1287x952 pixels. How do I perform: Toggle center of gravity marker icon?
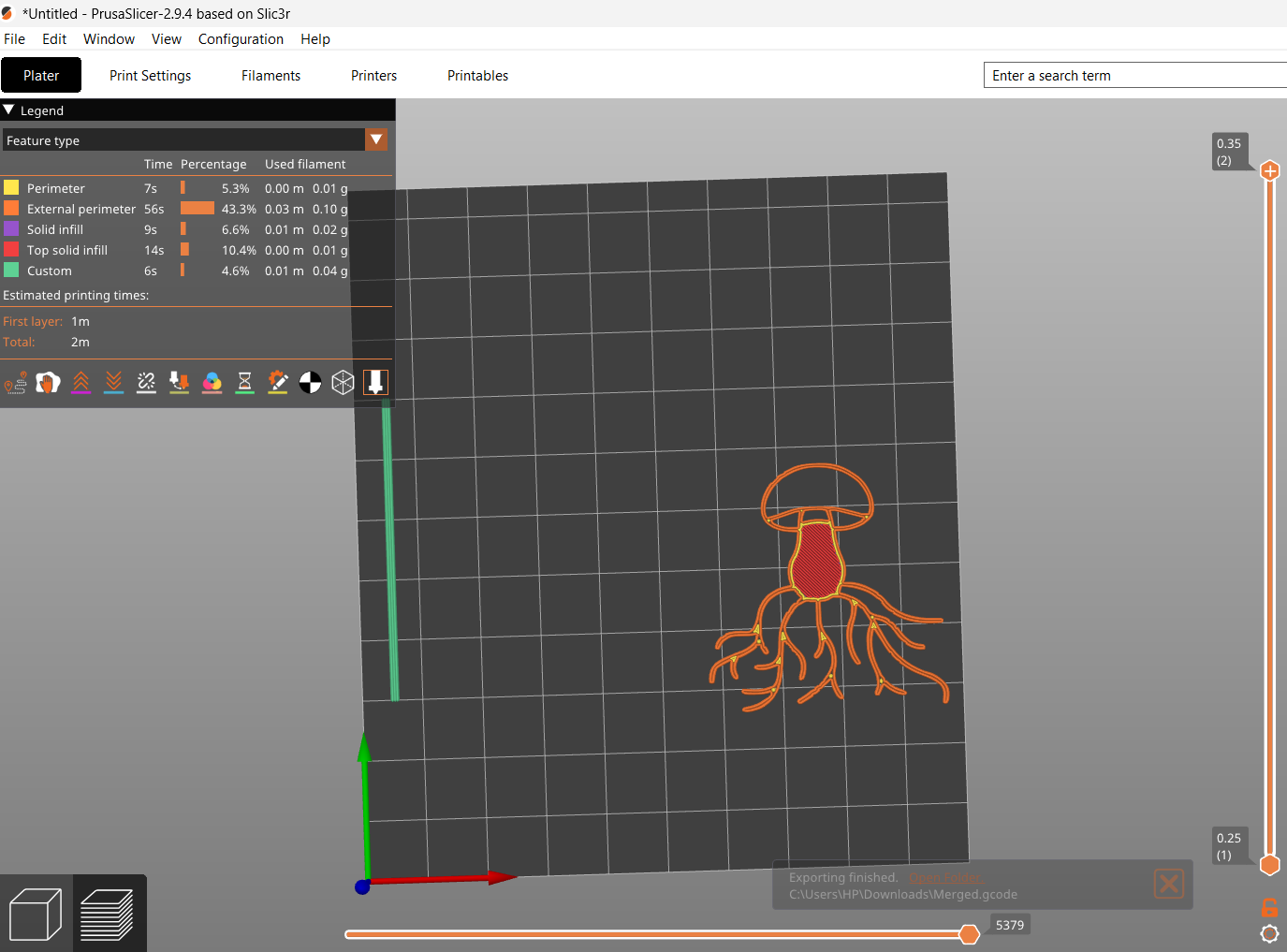tap(310, 382)
